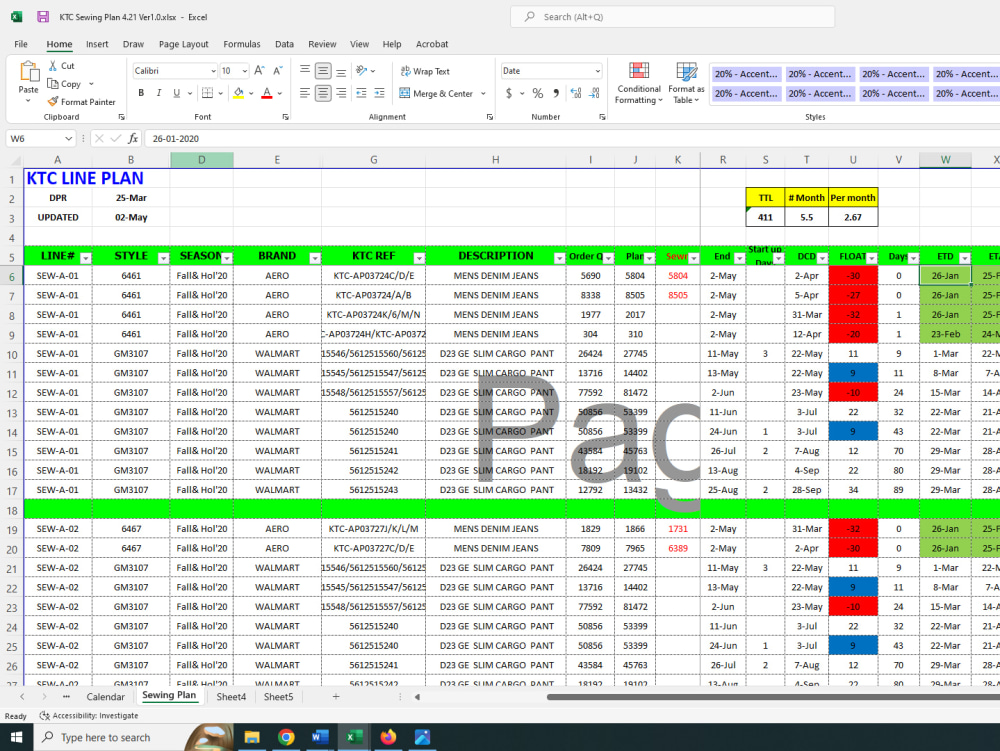The width and height of the screenshot is (1000, 751).
Task: Switch to the Formulas ribbon tab
Action: [x=241, y=44]
